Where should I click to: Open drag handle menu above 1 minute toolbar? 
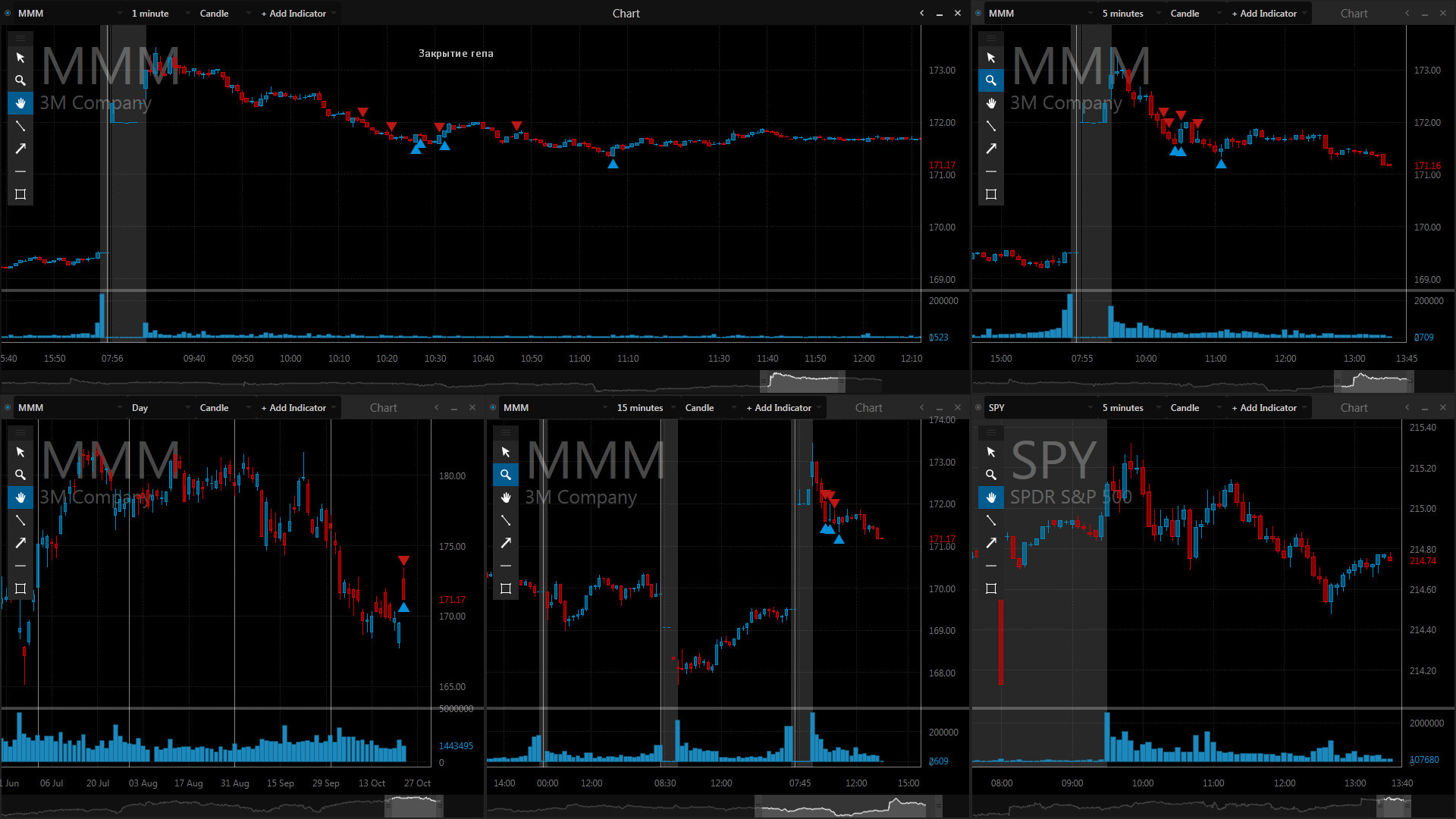click(20, 37)
